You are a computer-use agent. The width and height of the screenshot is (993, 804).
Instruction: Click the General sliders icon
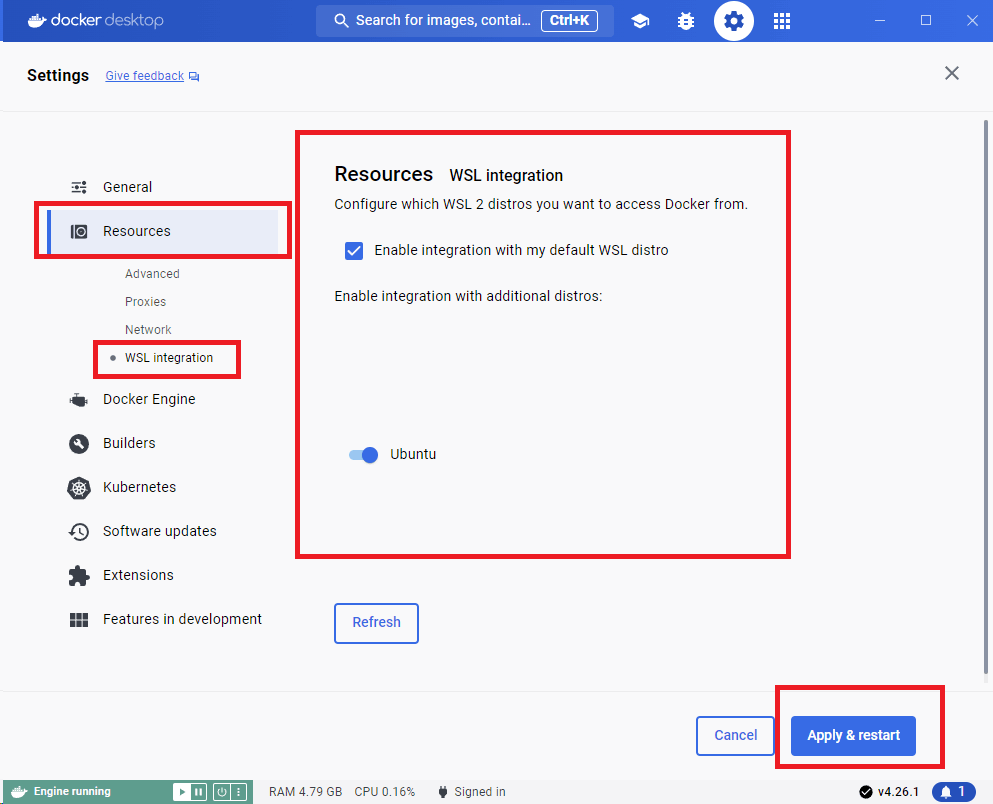[79, 187]
